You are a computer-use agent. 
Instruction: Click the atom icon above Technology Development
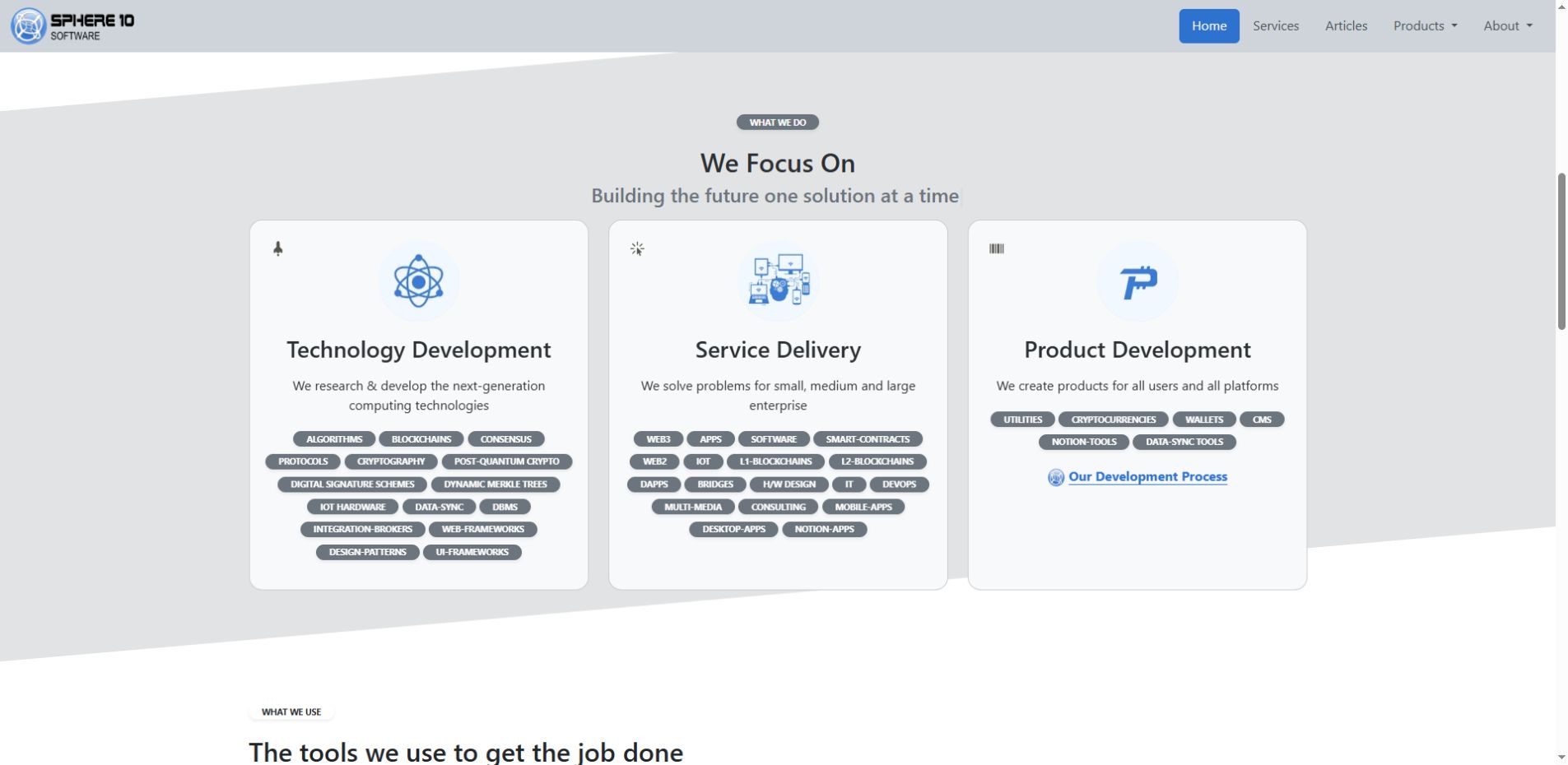pyautogui.click(x=418, y=280)
